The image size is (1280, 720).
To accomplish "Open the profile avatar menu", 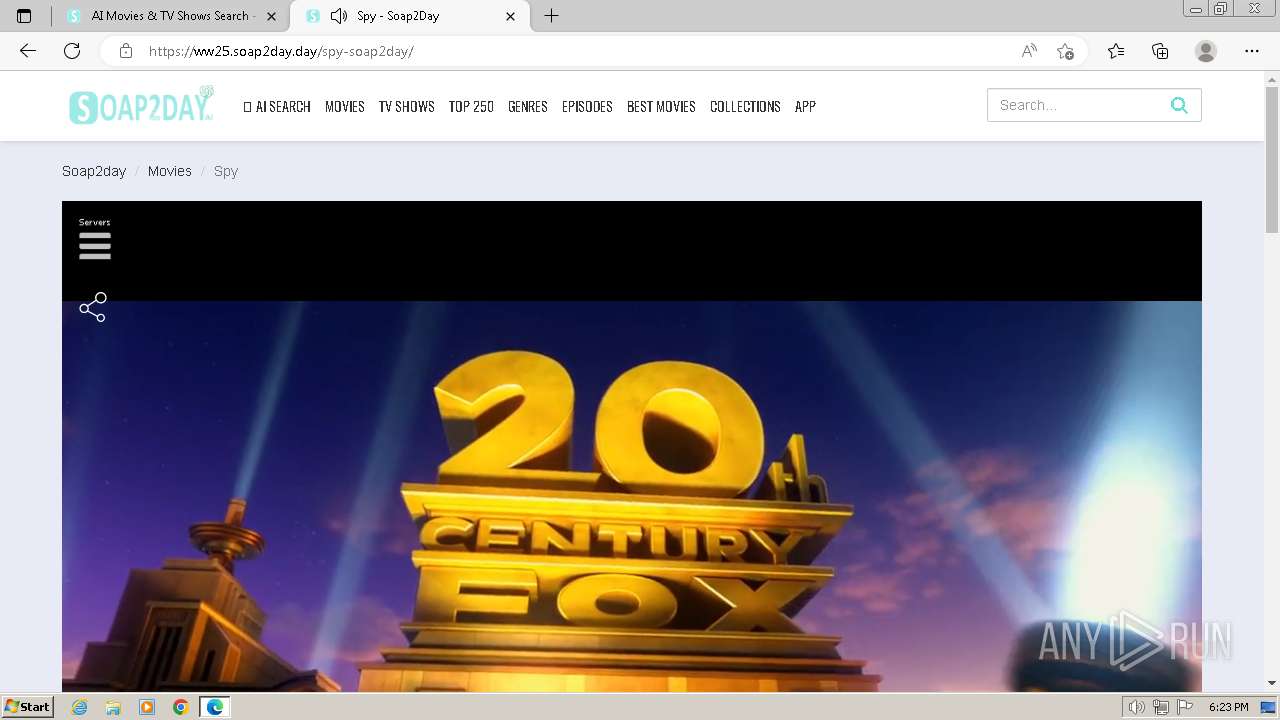I will tap(1206, 51).
